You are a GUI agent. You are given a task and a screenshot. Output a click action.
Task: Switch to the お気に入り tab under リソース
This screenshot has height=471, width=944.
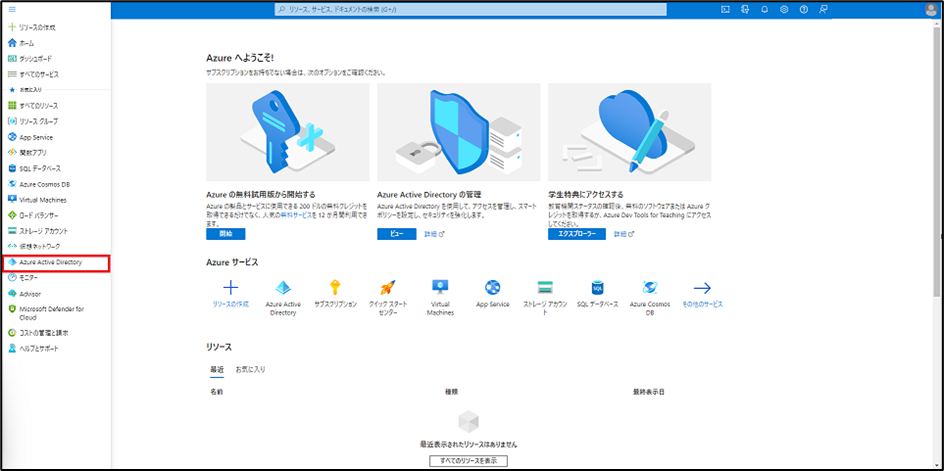pyautogui.click(x=250, y=369)
